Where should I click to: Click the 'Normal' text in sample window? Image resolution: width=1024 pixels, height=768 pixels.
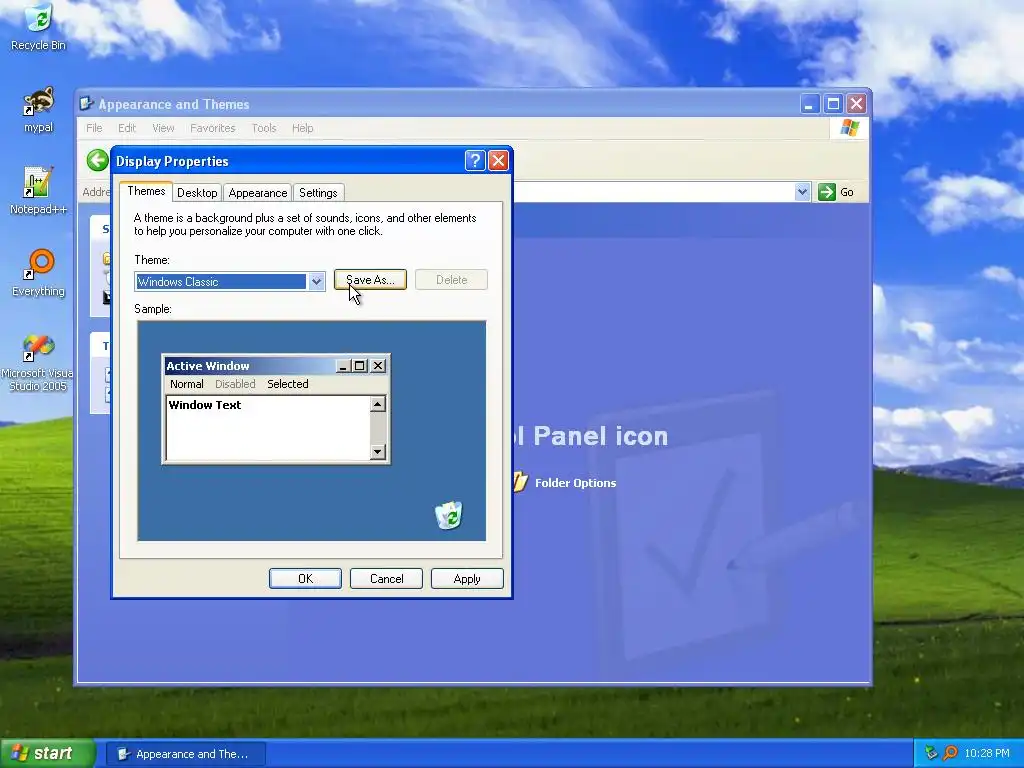187,384
